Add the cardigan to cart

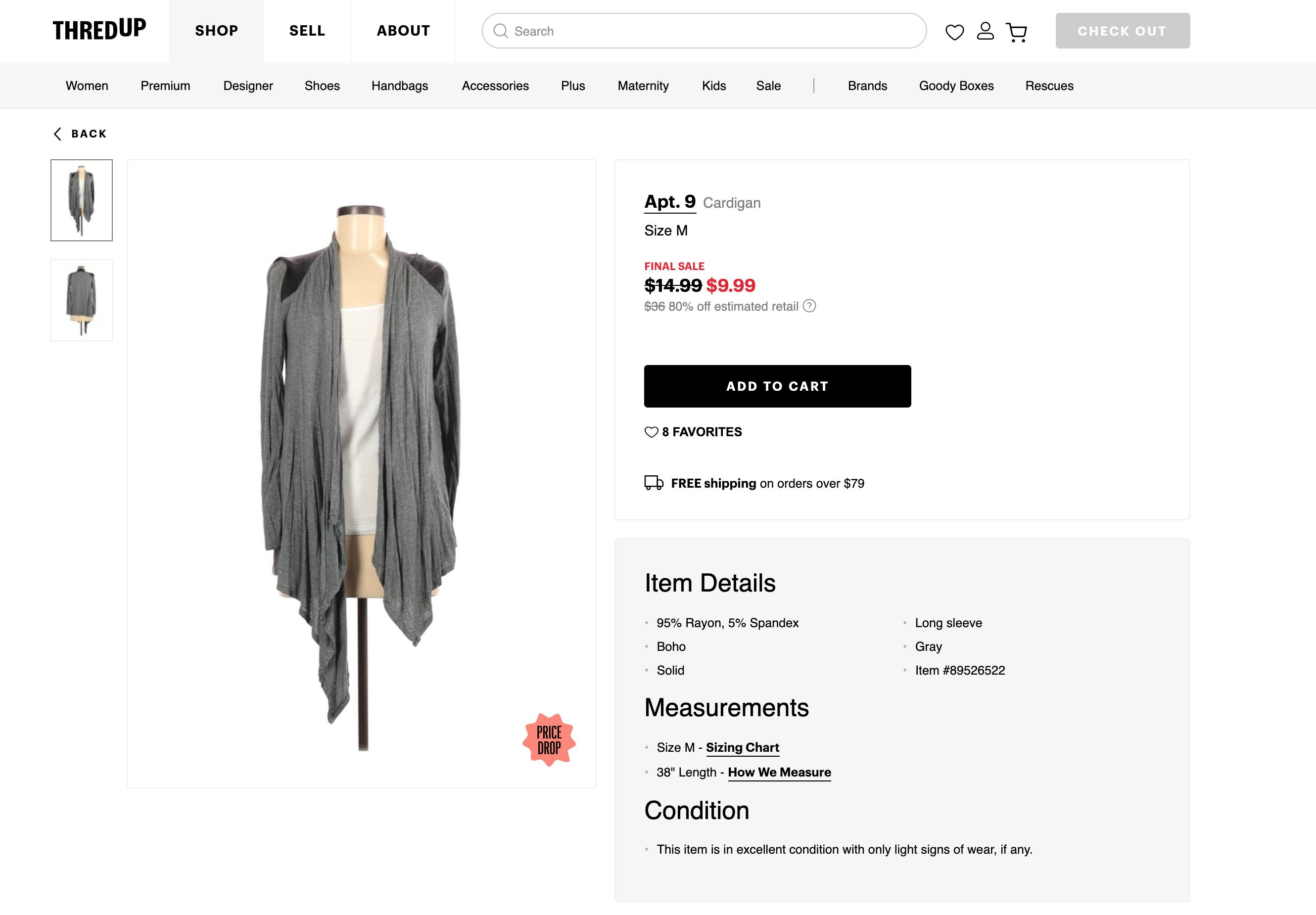click(x=777, y=386)
